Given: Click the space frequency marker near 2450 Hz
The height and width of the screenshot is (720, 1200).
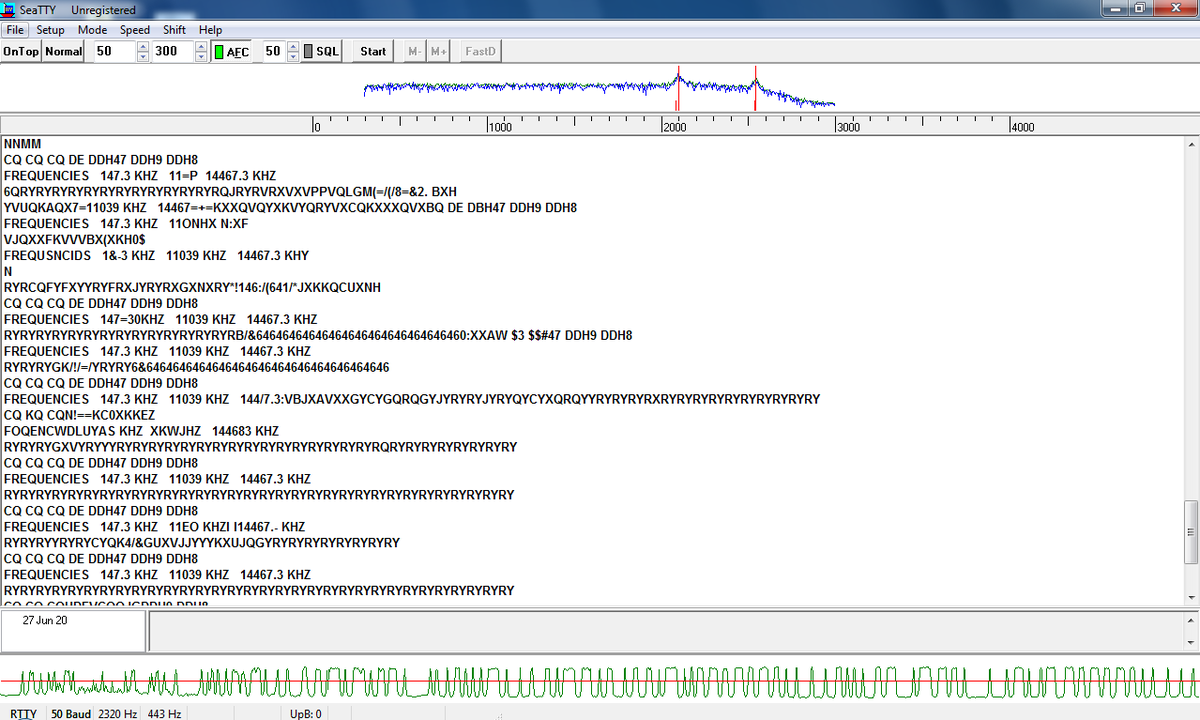Looking at the screenshot, I should [755, 88].
